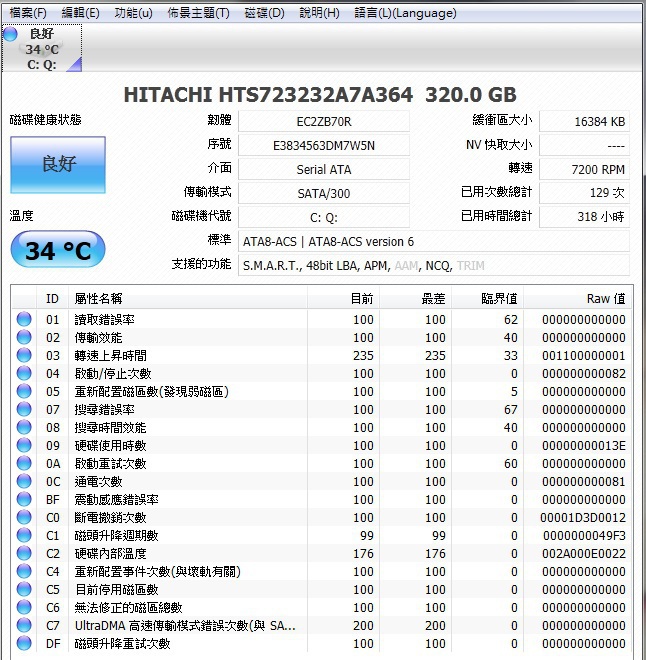This screenshot has height=660, width=646.
Task: Open the 語言(L)(Language) menu
Action: coord(405,13)
